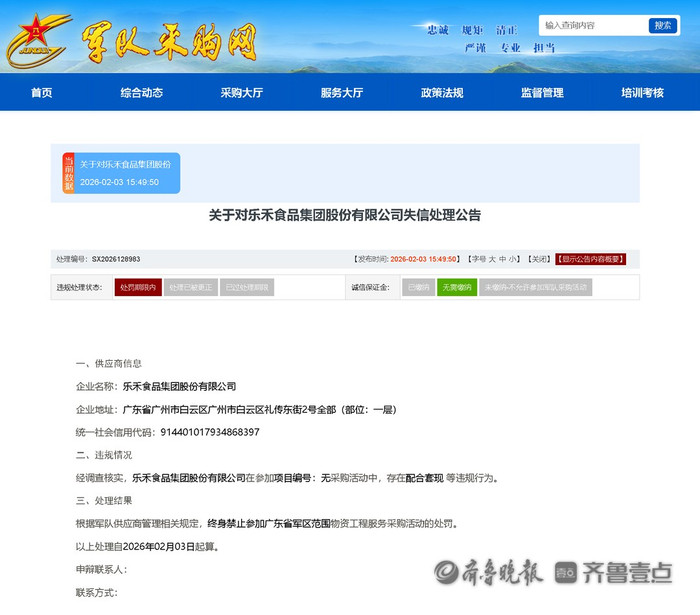Screen dimensions: 700x615
Task: Click the bold text 配合套现
Action: 425,478
